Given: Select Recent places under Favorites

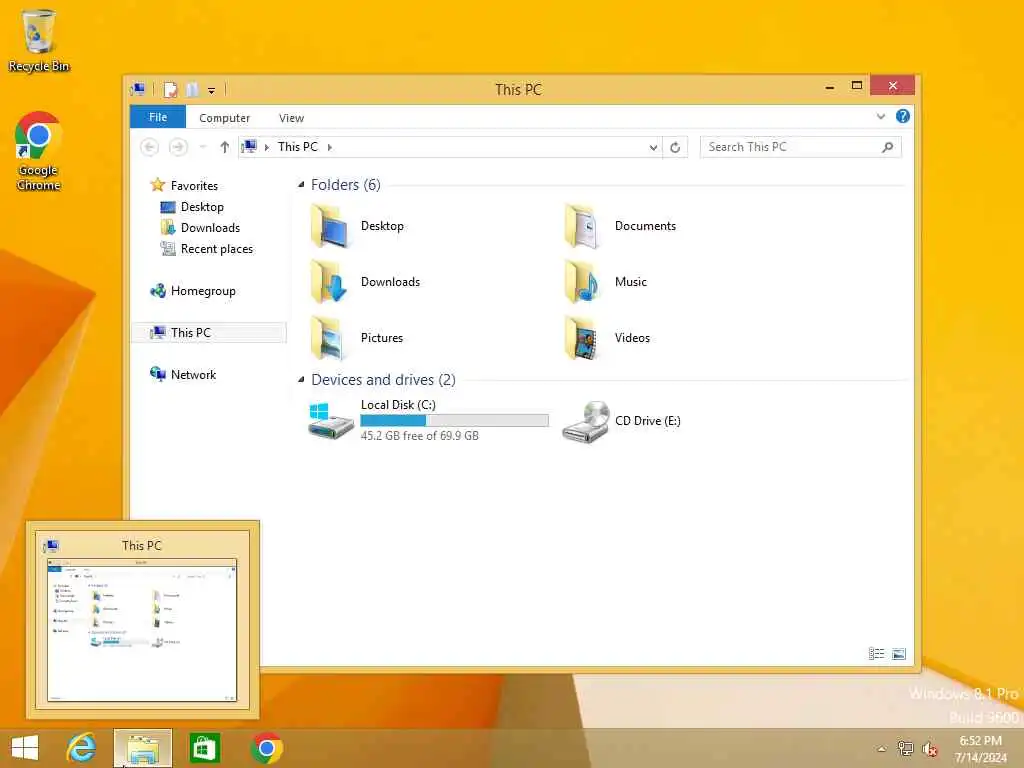Looking at the screenshot, I should pos(206,249).
